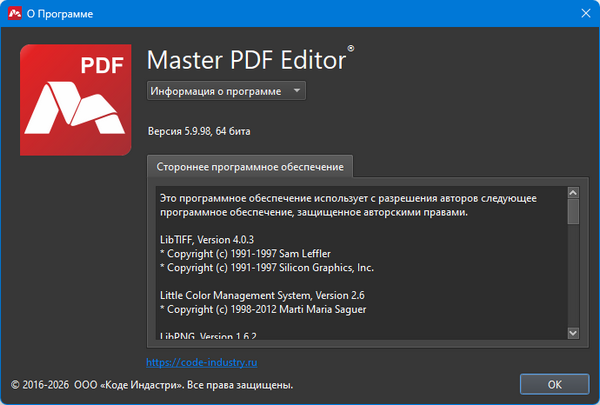The width and height of the screenshot is (600, 405).
Task: Click the Коде Индастри copyright footer text
Action: coord(152,385)
